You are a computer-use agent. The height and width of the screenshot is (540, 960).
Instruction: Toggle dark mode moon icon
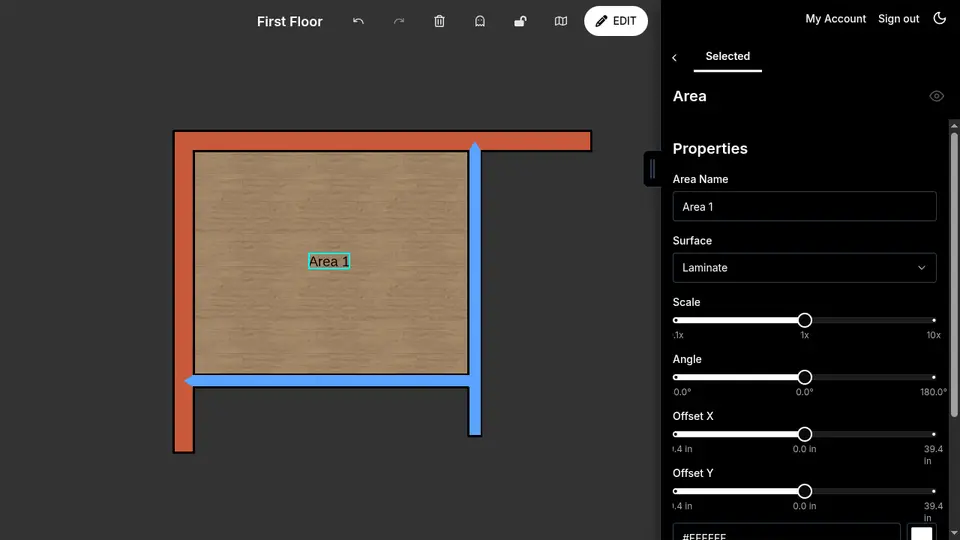click(940, 18)
